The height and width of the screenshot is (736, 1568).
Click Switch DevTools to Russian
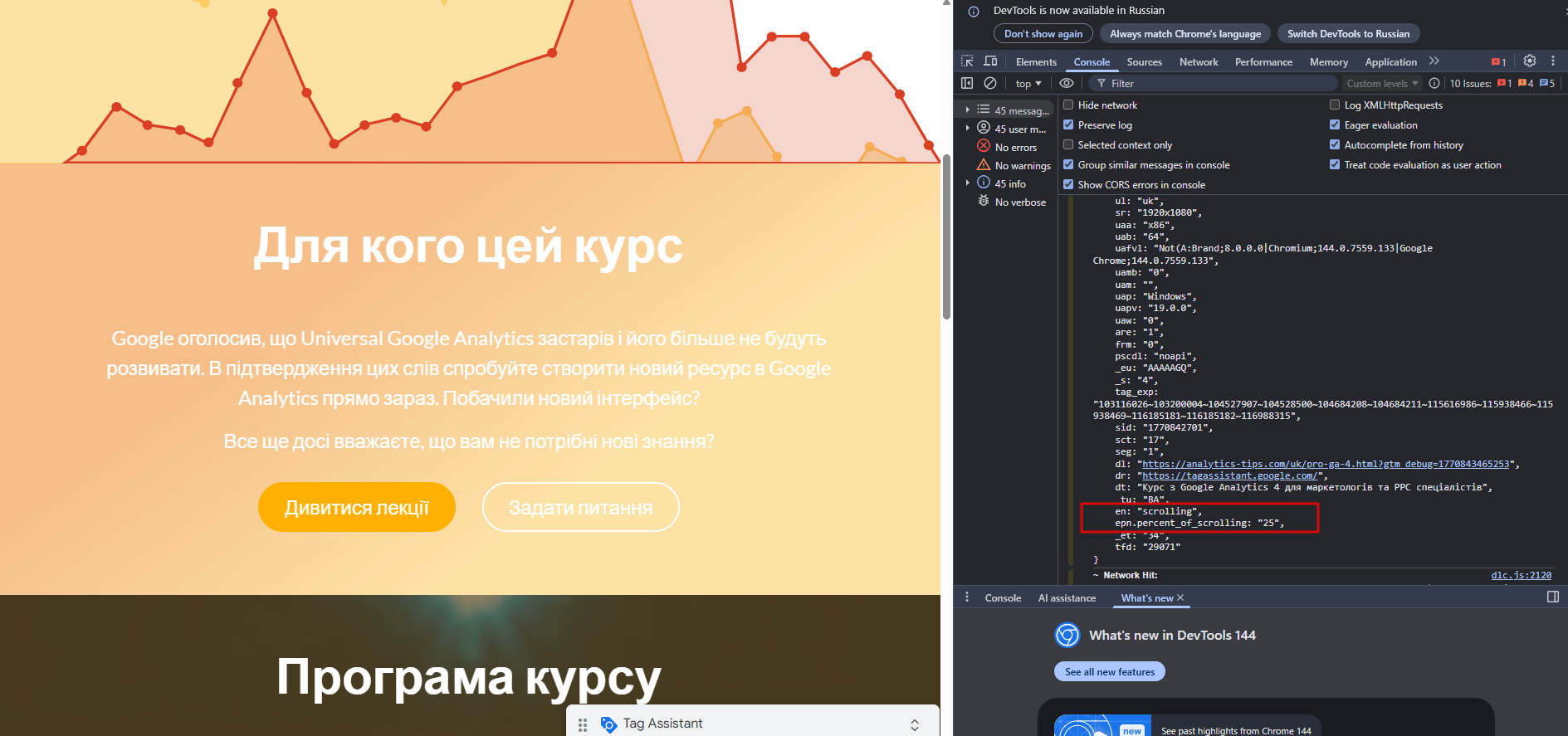coord(1348,33)
